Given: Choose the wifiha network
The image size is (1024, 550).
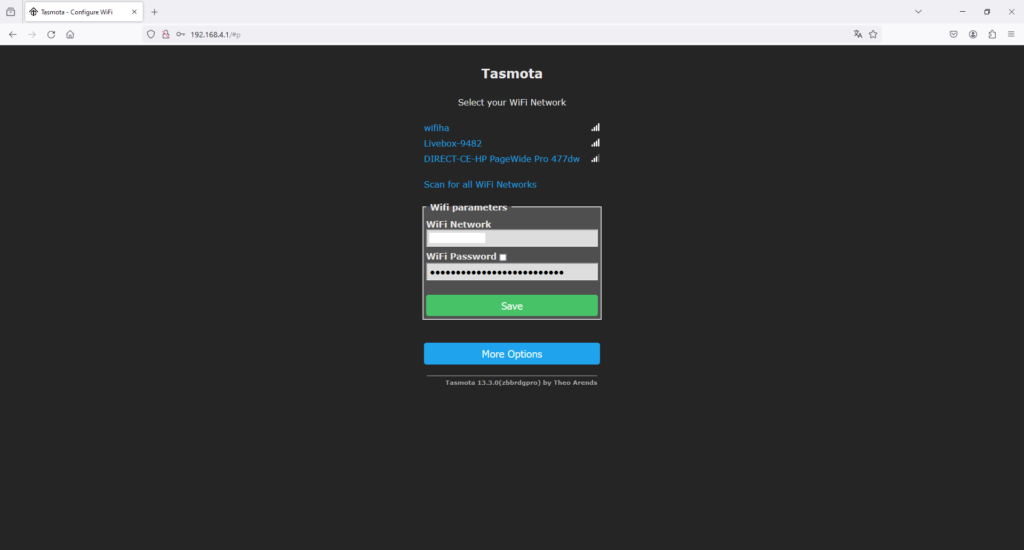Looking at the screenshot, I should (x=436, y=128).
